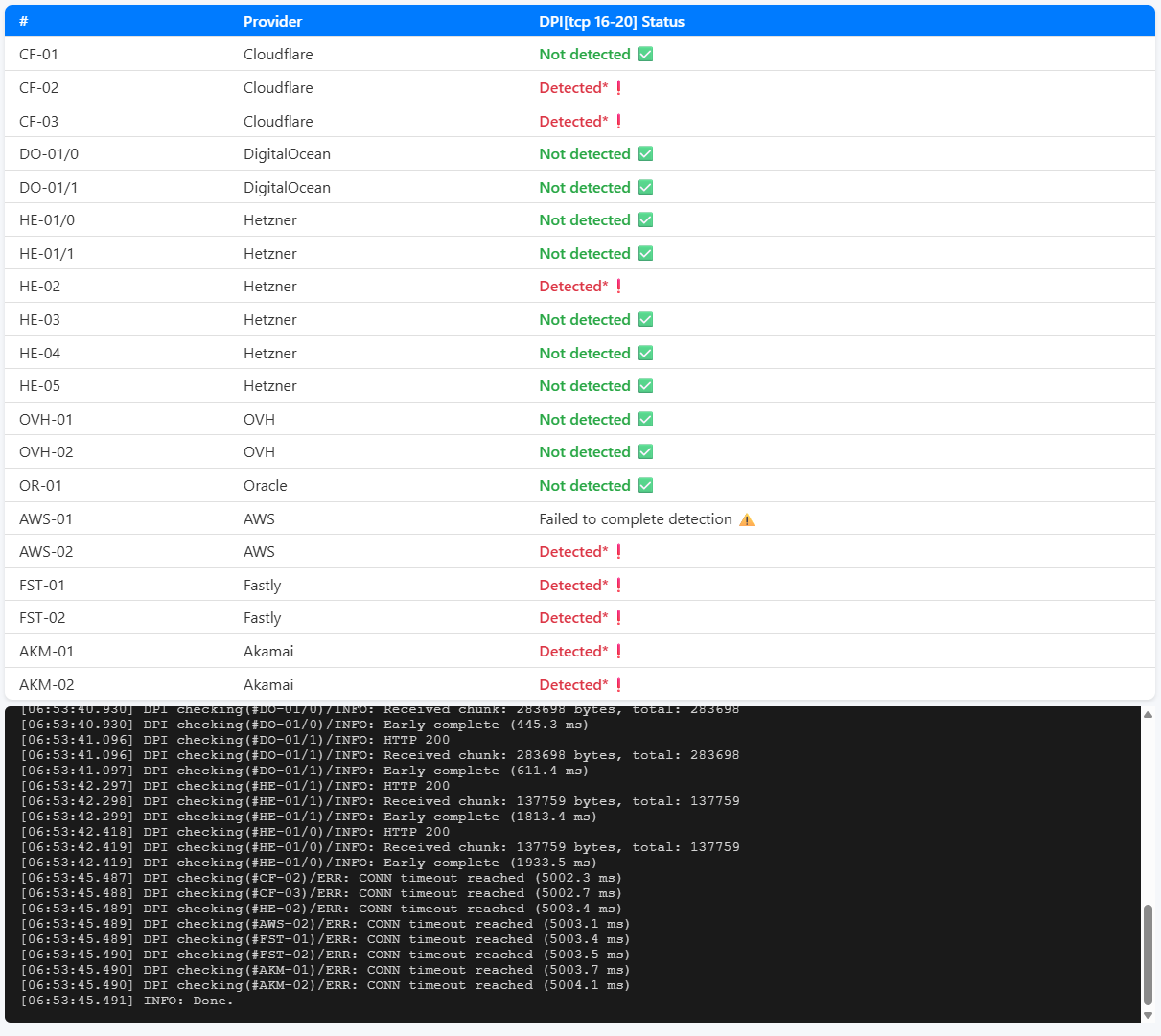
Task: Click the green checkmark for DO-01/0 status
Action: 645,154
